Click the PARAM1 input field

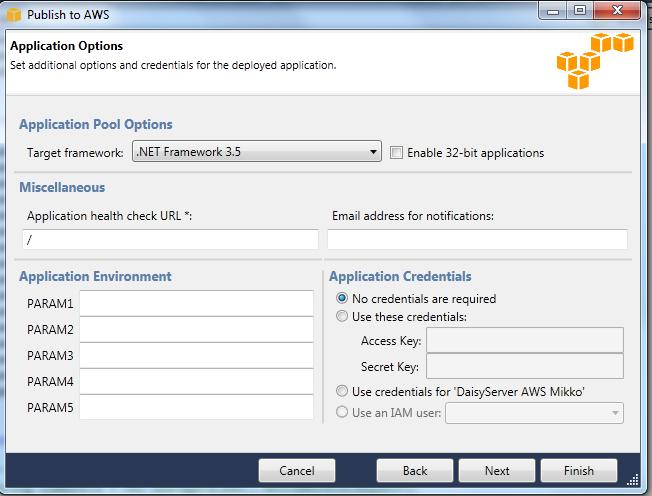click(x=196, y=304)
